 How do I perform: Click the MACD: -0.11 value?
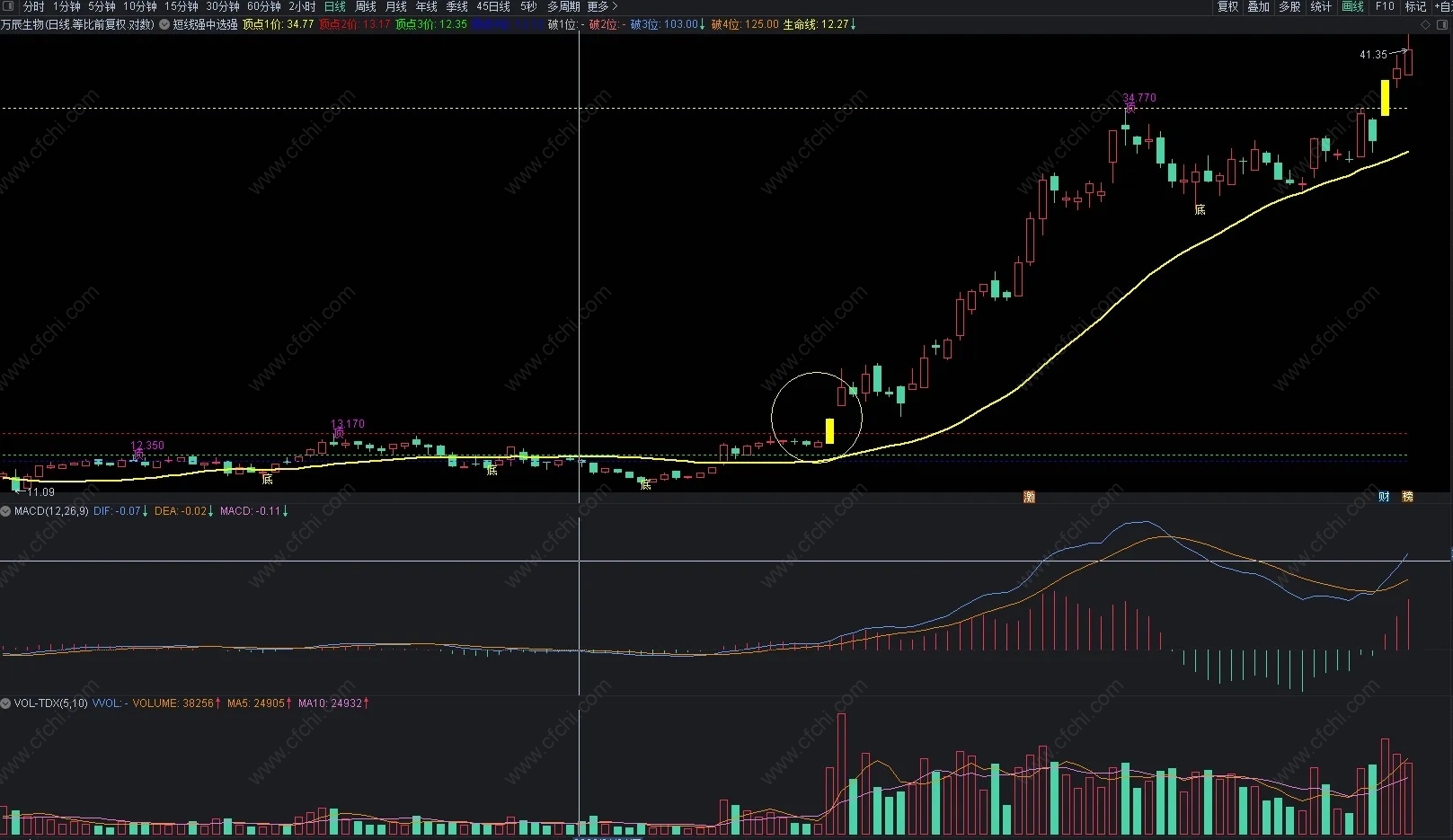click(x=254, y=511)
